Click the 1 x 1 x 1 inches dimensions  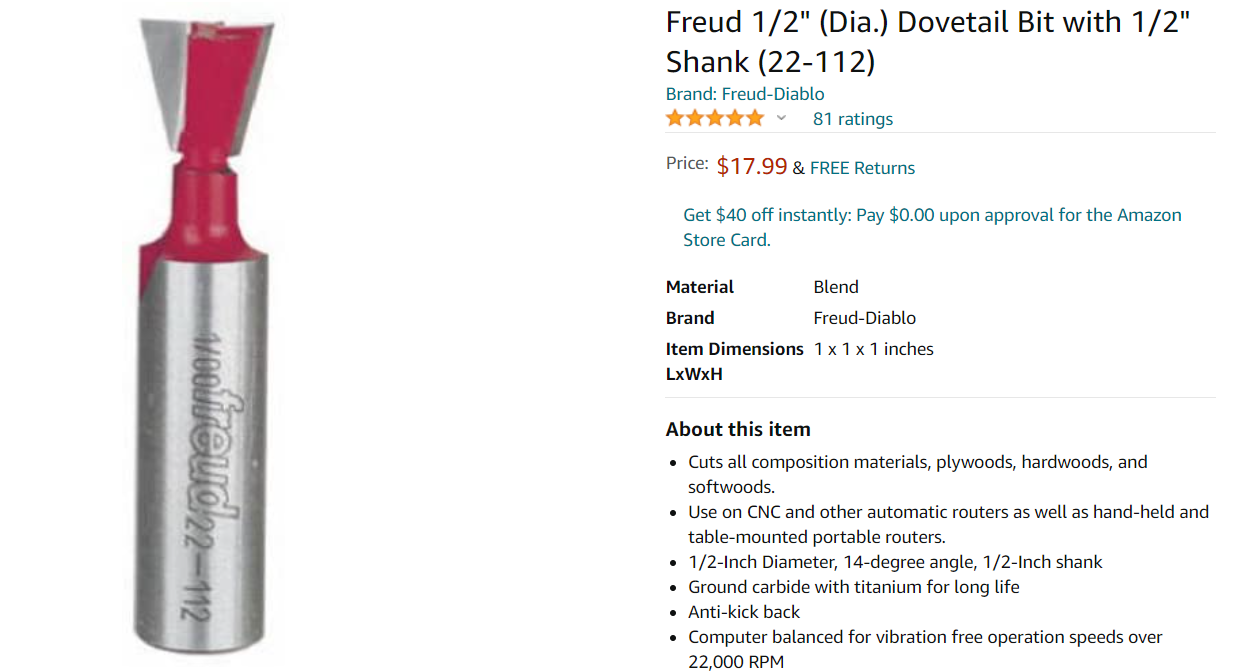pyautogui.click(x=874, y=349)
